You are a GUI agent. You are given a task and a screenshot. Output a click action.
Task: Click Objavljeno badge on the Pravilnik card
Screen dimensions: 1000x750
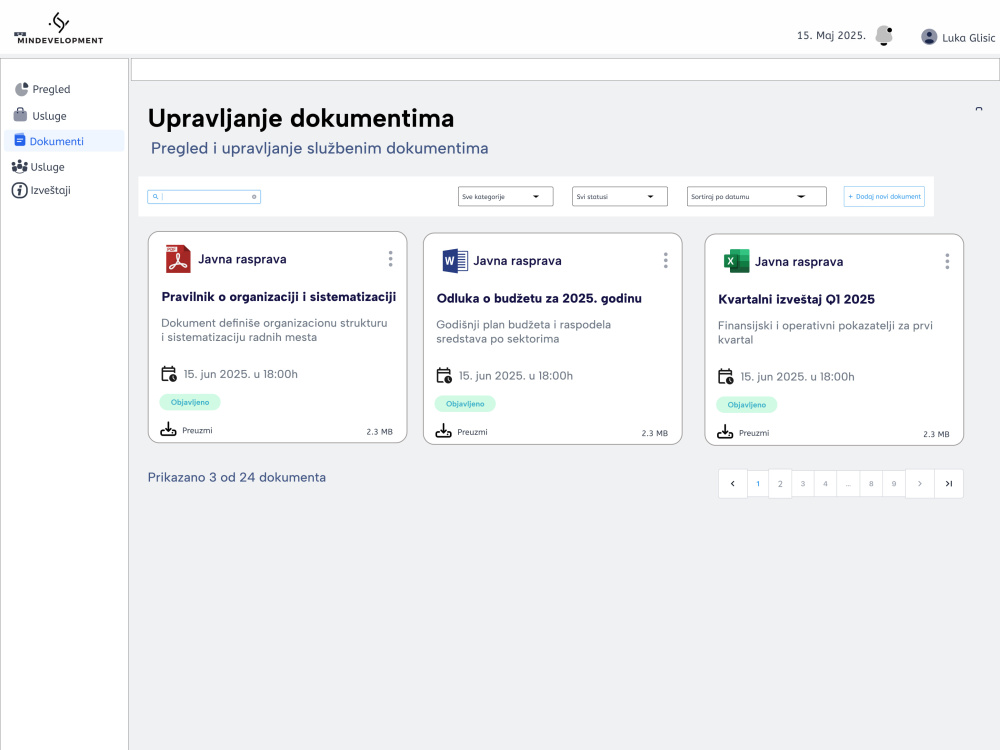[190, 402]
